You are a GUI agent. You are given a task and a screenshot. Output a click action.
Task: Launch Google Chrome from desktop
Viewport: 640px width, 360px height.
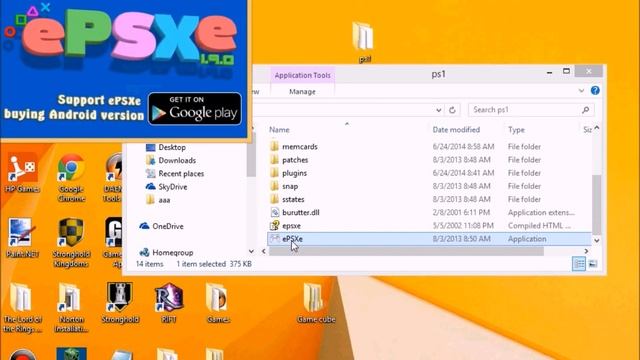point(71,177)
